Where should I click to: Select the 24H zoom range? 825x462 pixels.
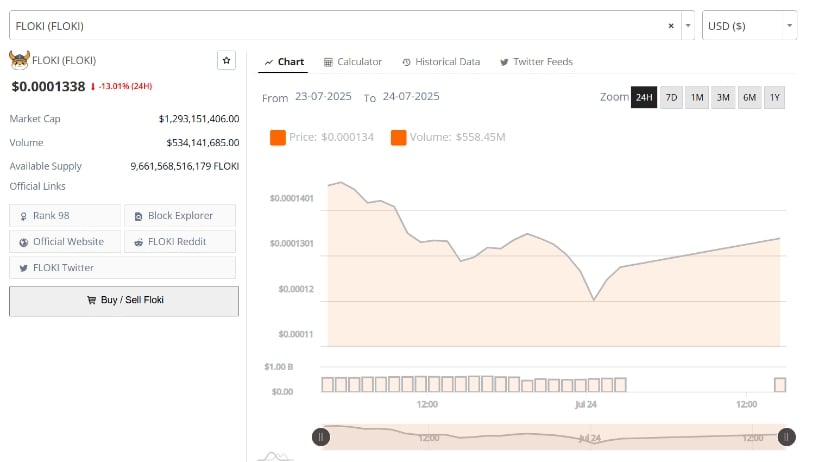pyautogui.click(x=644, y=97)
